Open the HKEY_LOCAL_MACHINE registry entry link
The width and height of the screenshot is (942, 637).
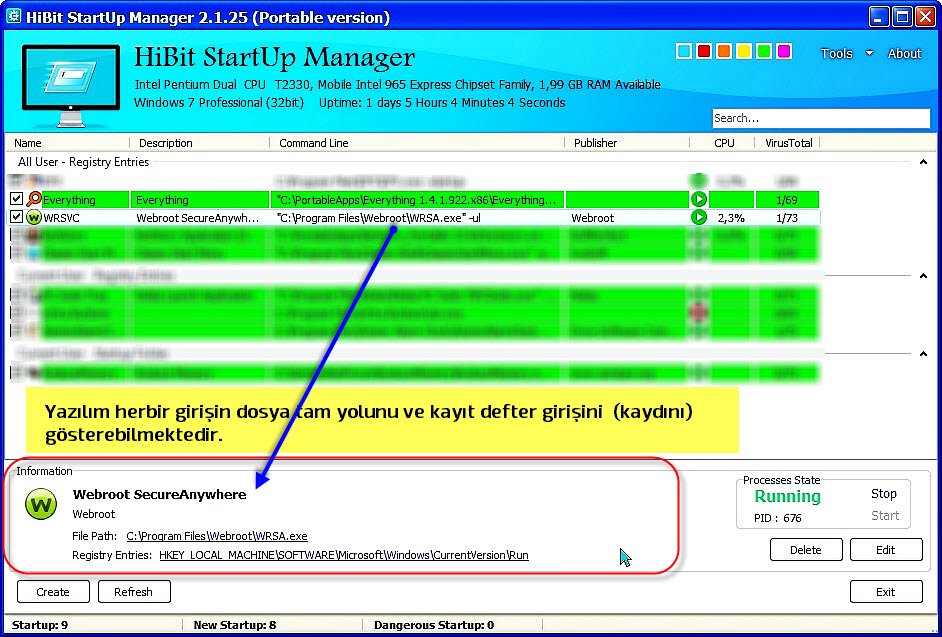[x=344, y=555]
